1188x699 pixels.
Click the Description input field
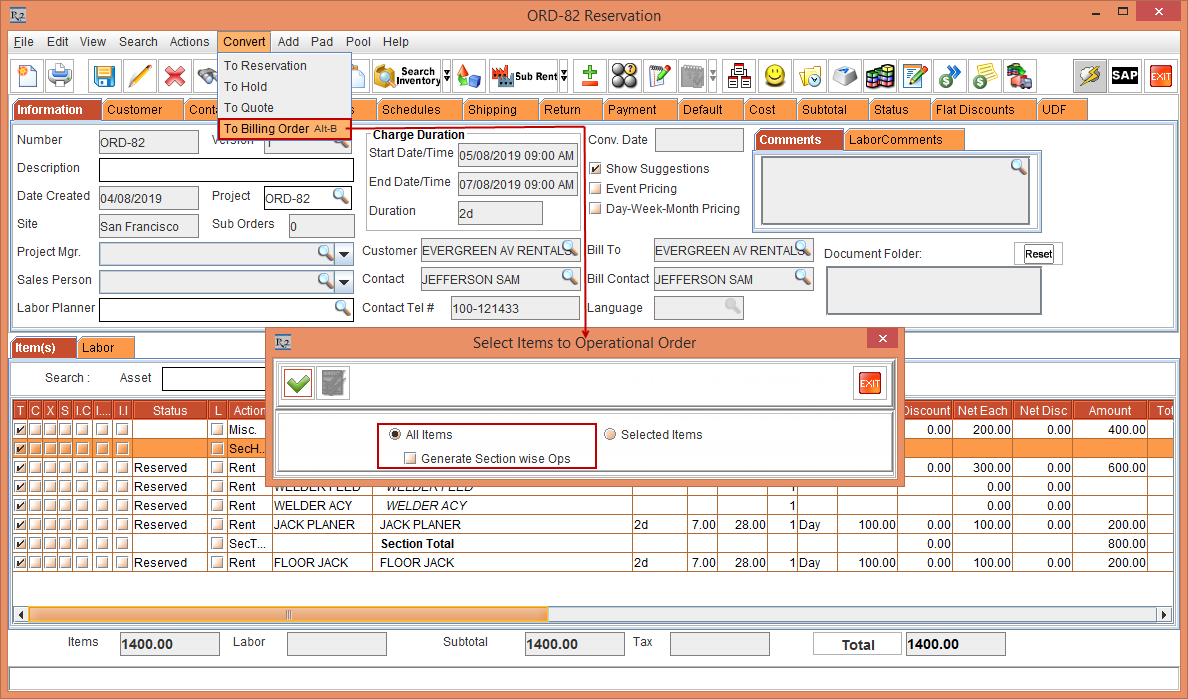(x=226, y=169)
